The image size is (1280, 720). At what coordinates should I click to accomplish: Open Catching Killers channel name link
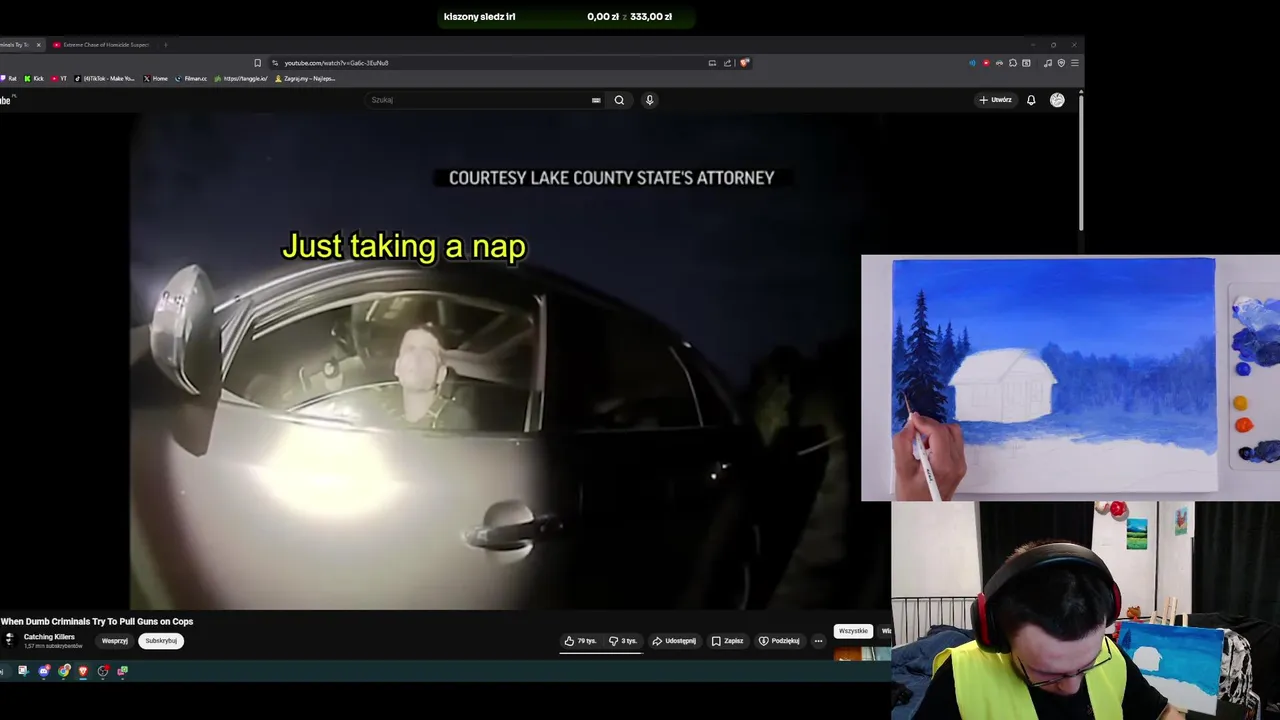point(49,637)
